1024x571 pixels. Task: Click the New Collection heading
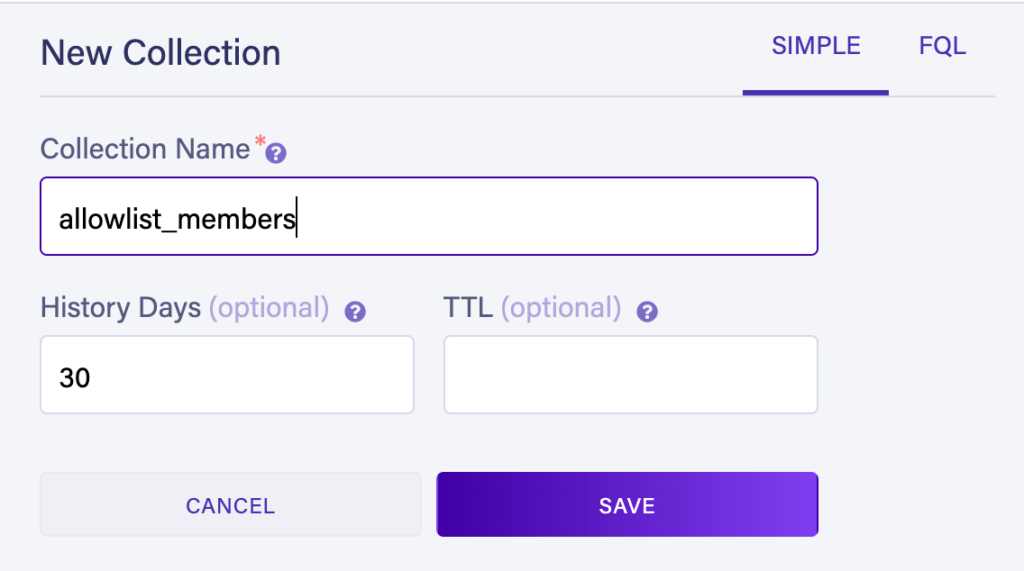point(161,52)
